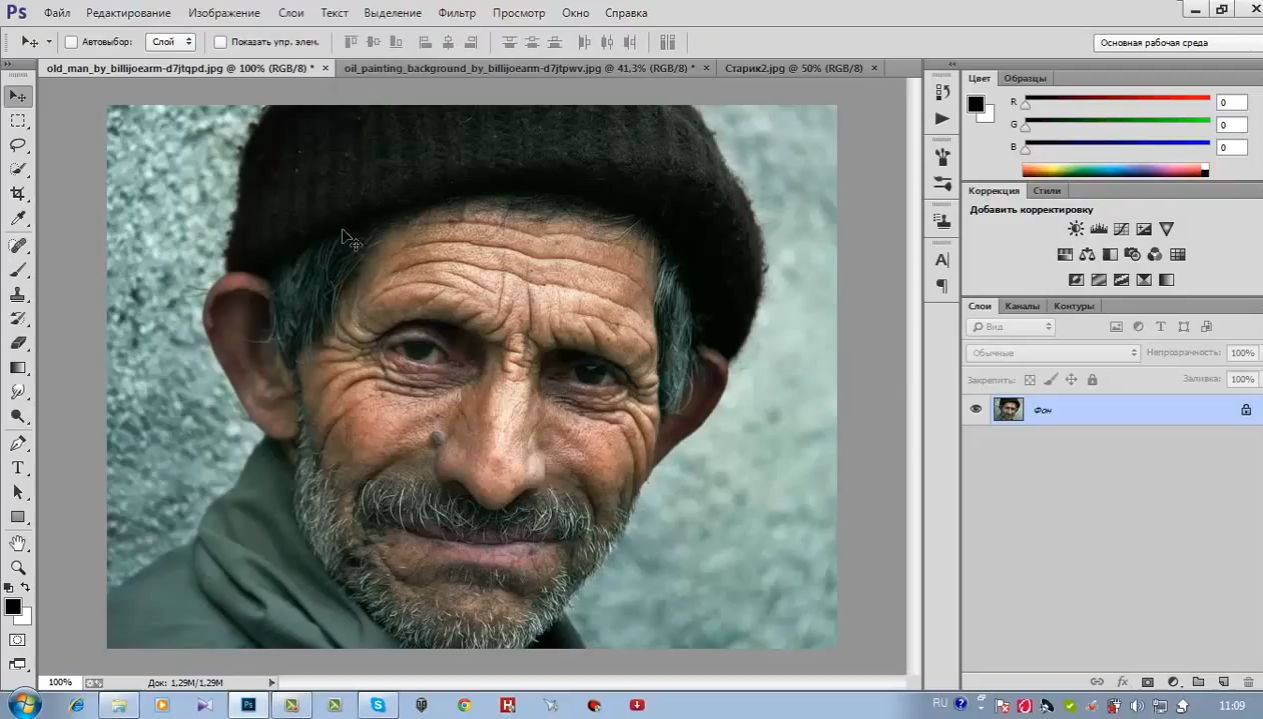1263x719 pixels.
Task: Open the Слой auto-select dropdown
Action: 171,42
